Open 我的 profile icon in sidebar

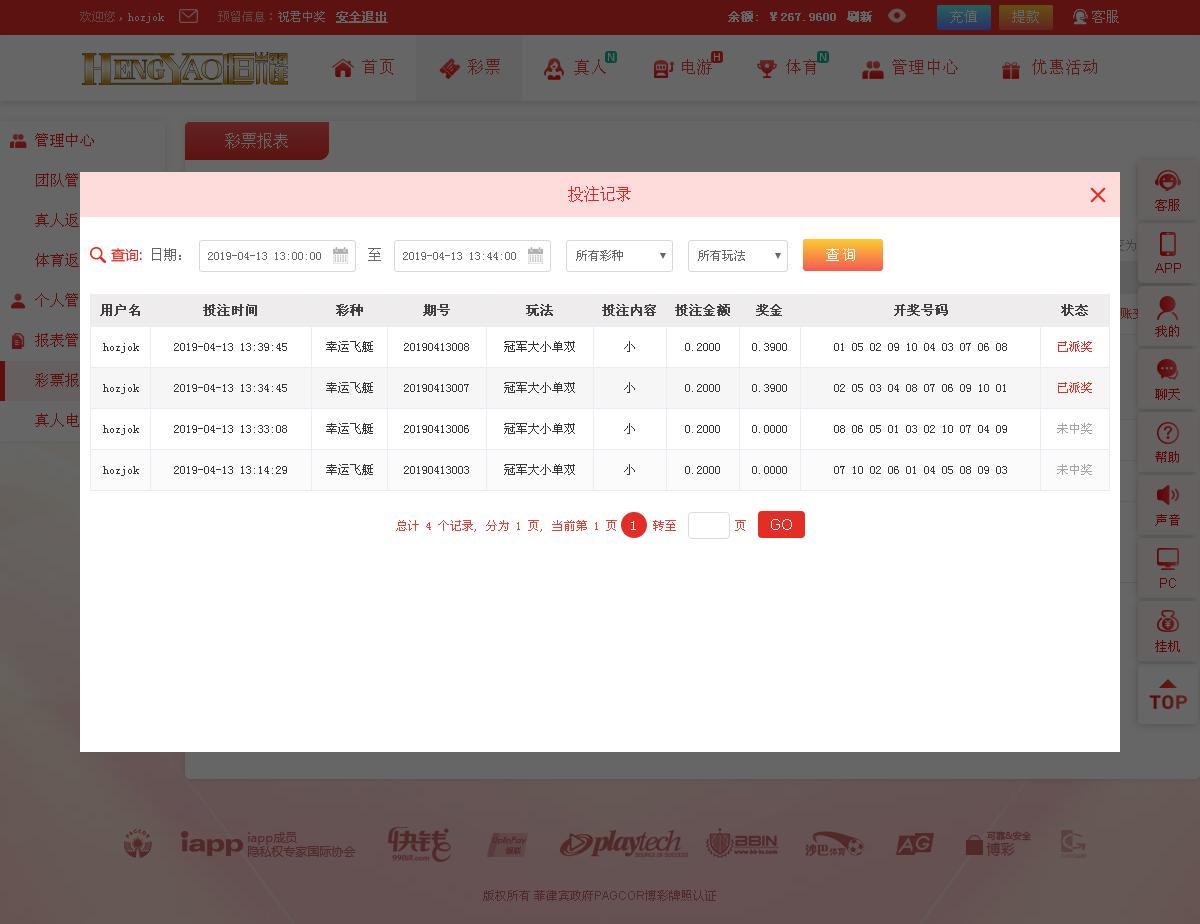pyautogui.click(x=1167, y=316)
